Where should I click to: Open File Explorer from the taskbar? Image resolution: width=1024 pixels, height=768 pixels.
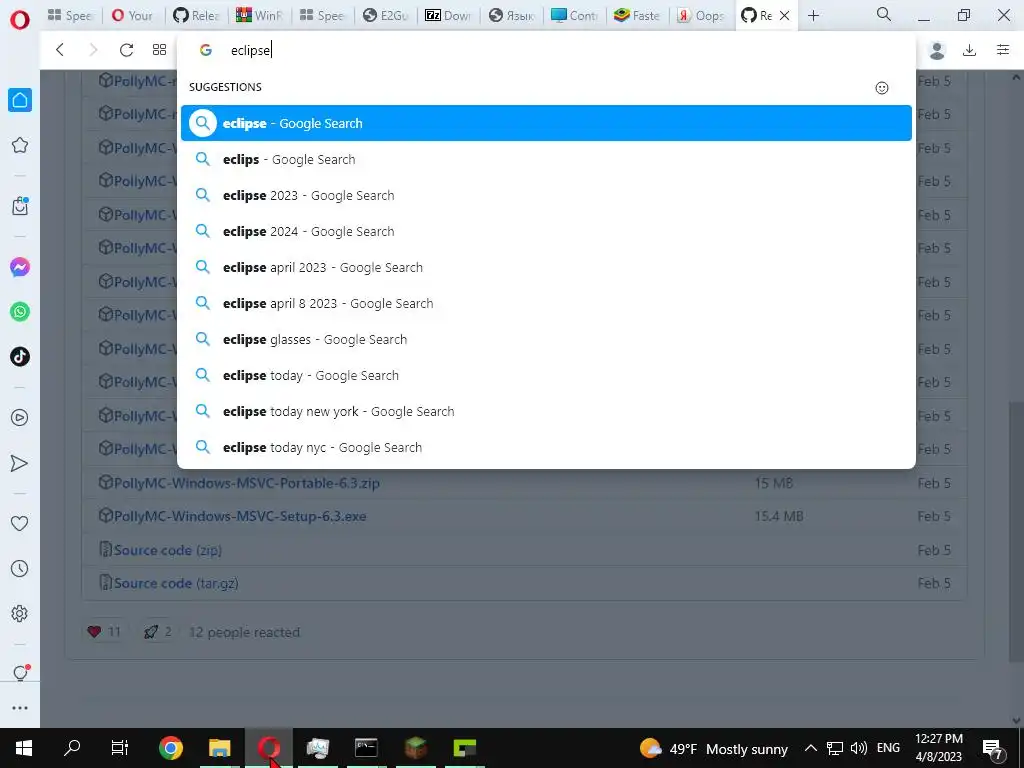coord(219,748)
